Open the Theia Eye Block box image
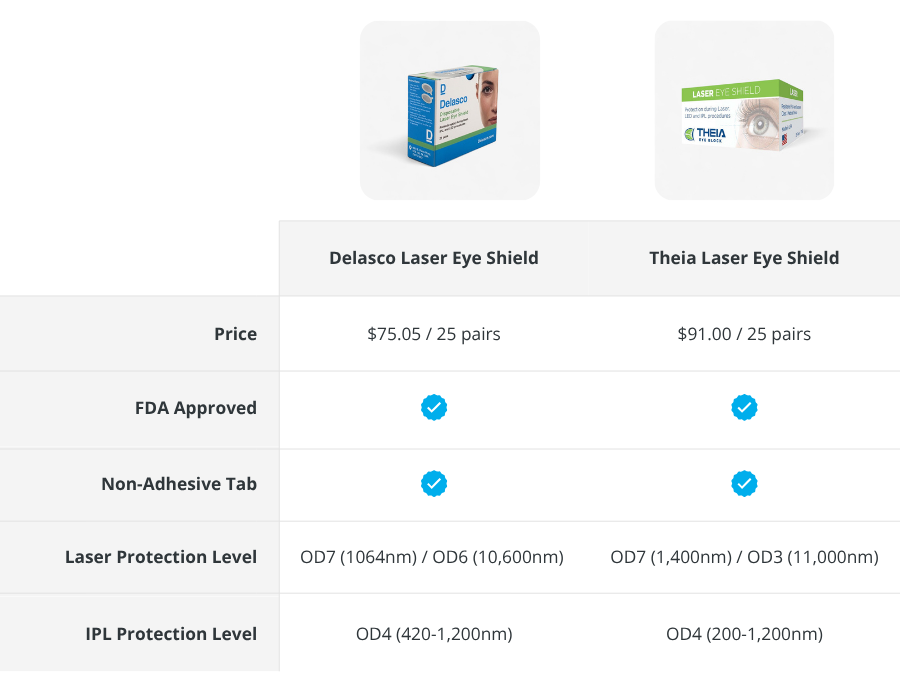The height and width of the screenshot is (675, 900). 744,112
